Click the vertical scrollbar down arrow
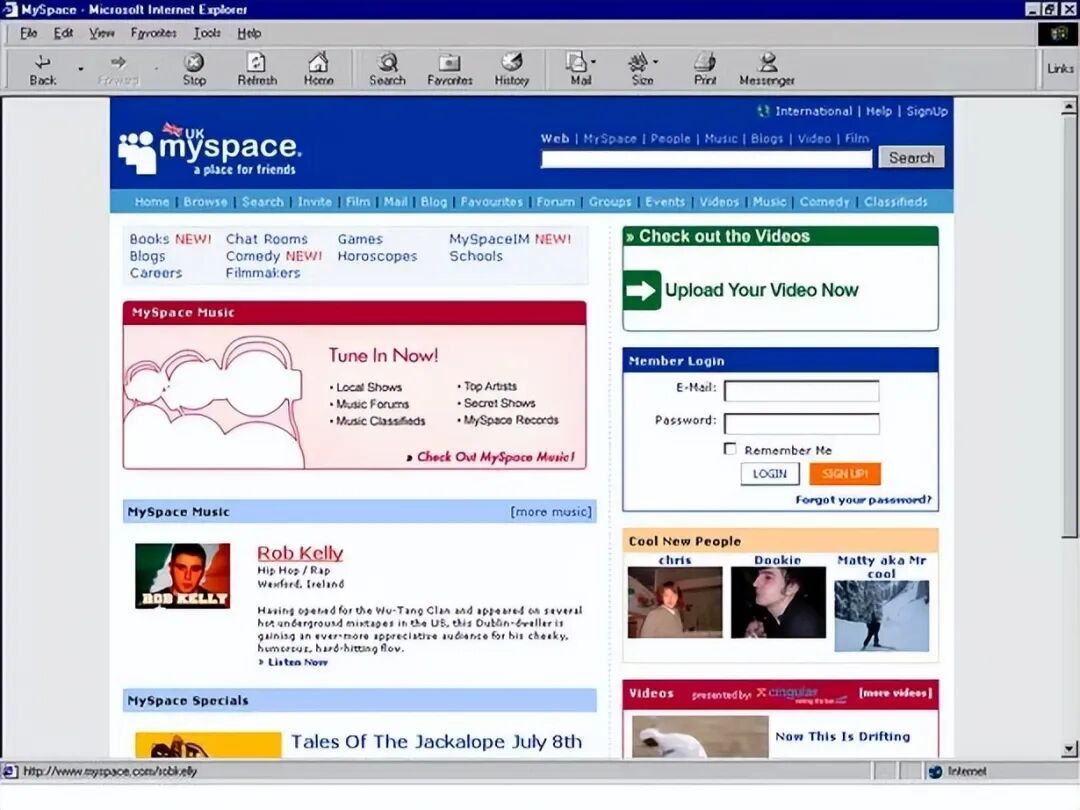This screenshot has width=1080, height=810. click(1069, 749)
